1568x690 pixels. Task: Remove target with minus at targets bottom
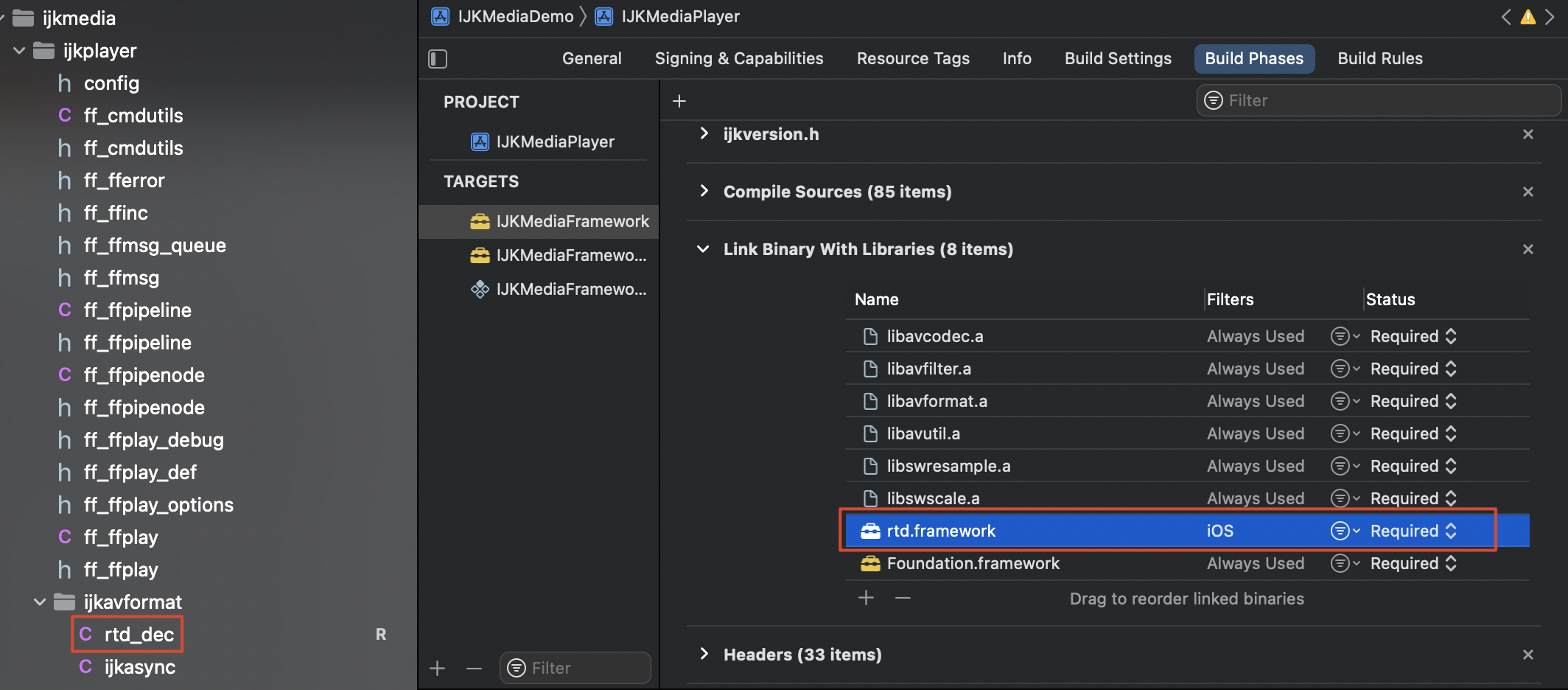pos(474,668)
